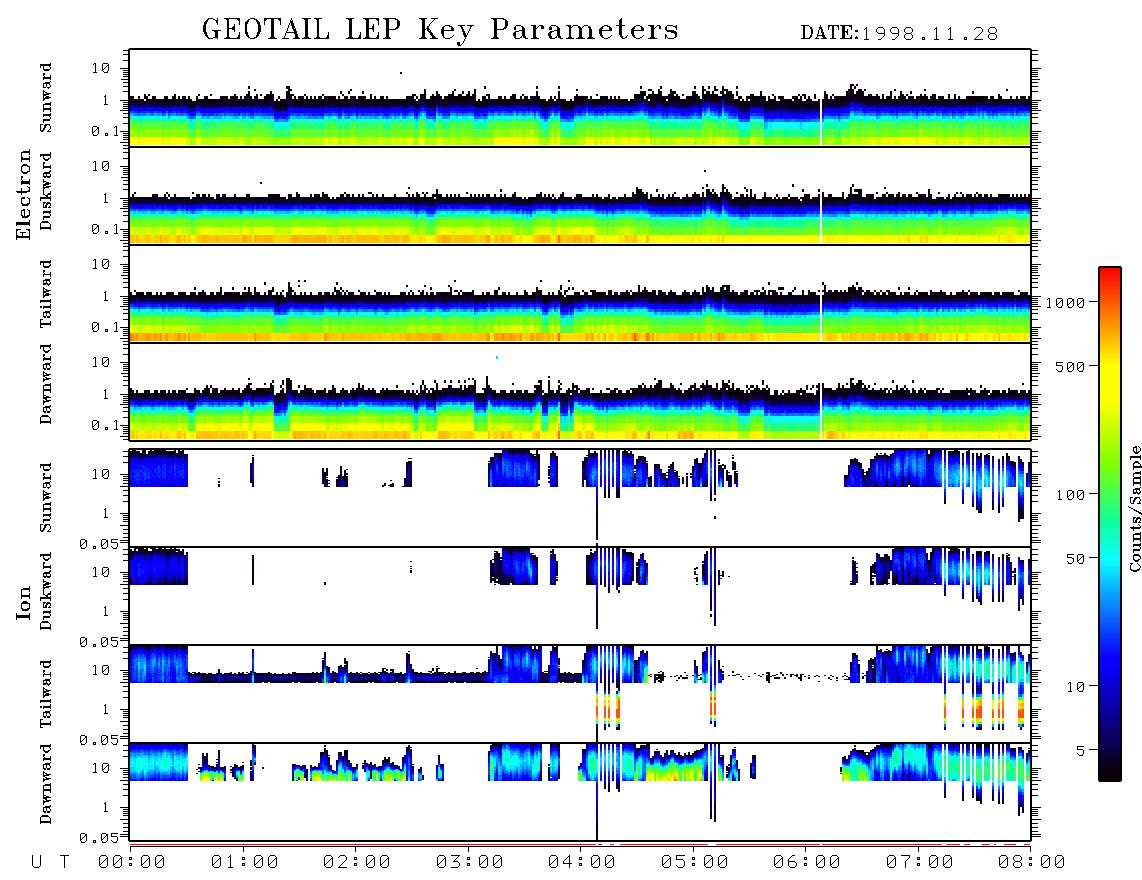Select the "07:00" time tick label
Viewport: 1142px width, 880px height.
pos(920,862)
